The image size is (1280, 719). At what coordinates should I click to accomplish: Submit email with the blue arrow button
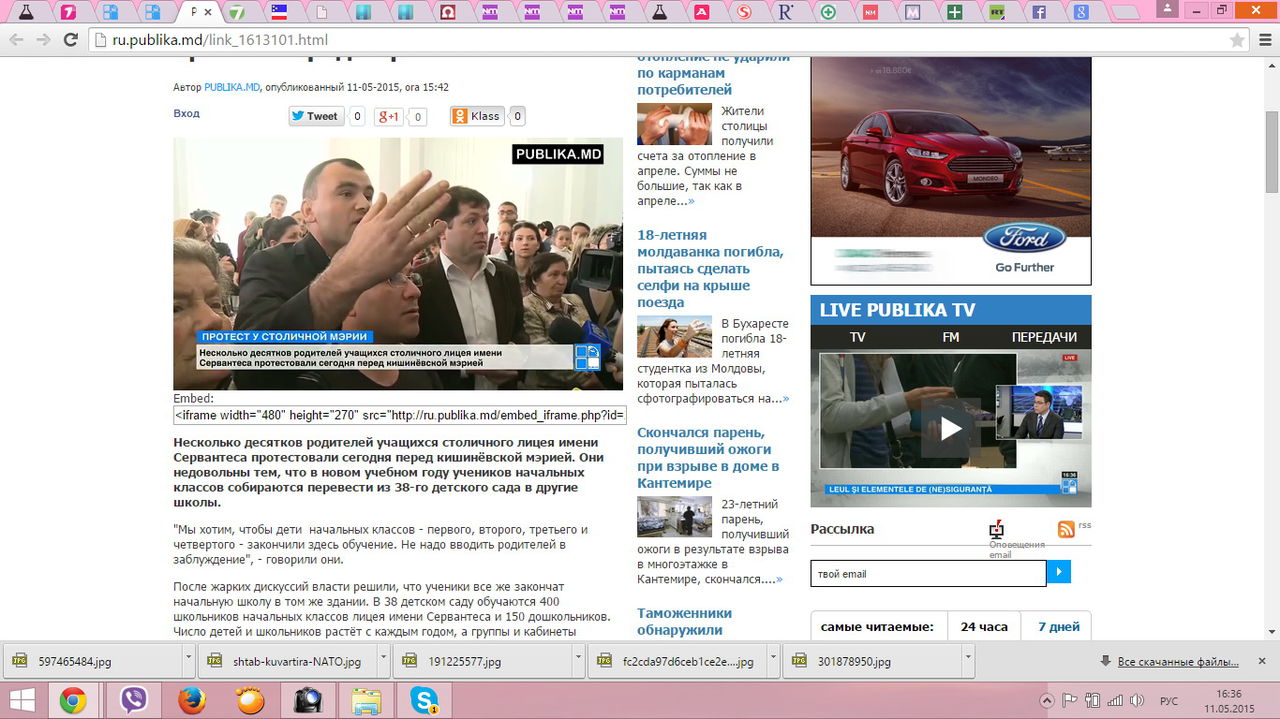[x=1059, y=573]
